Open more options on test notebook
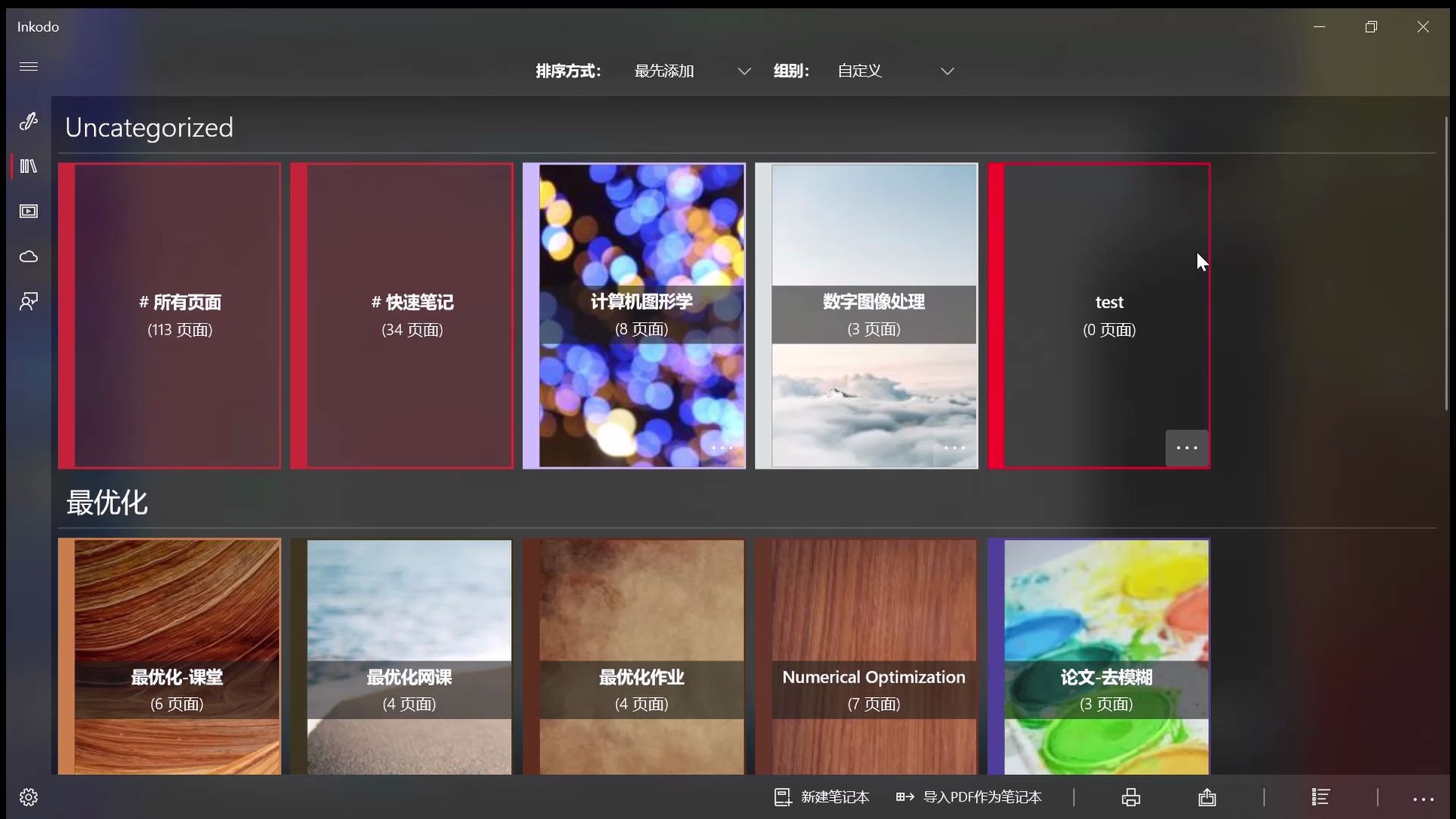 click(x=1186, y=447)
